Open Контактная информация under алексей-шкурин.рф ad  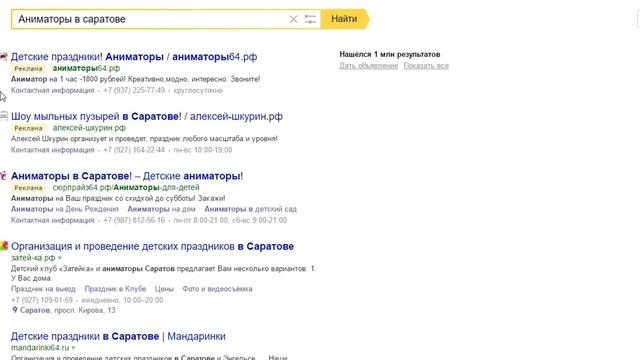click(x=52, y=150)
